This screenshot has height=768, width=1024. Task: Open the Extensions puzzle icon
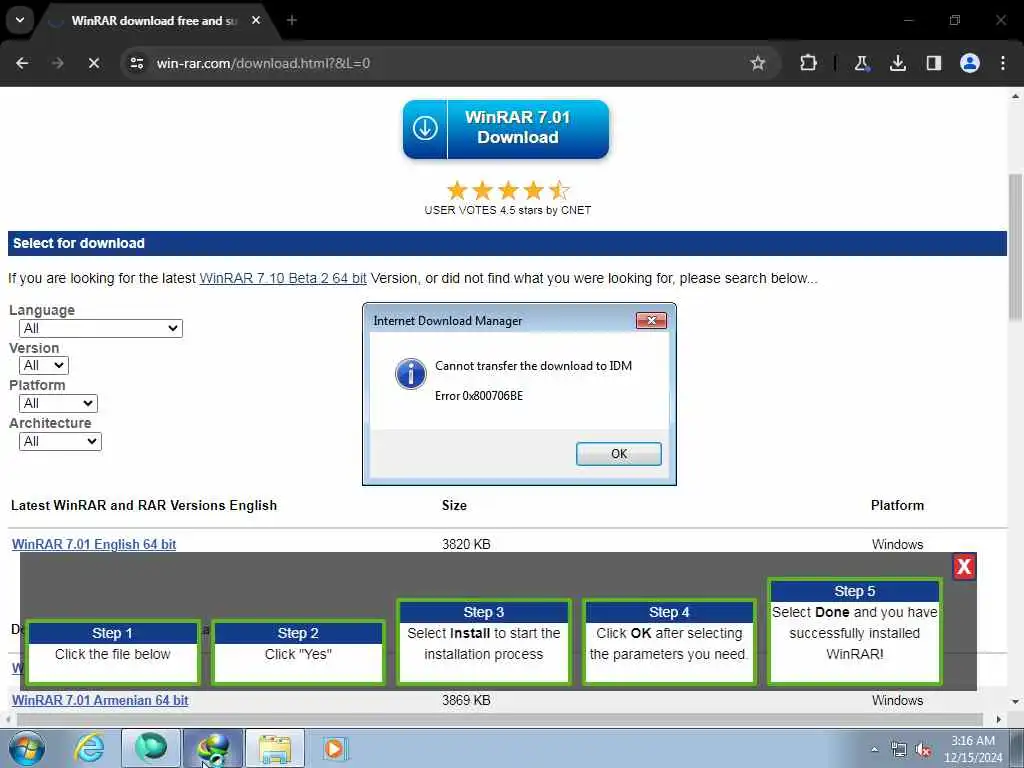[x=808, y=63]
